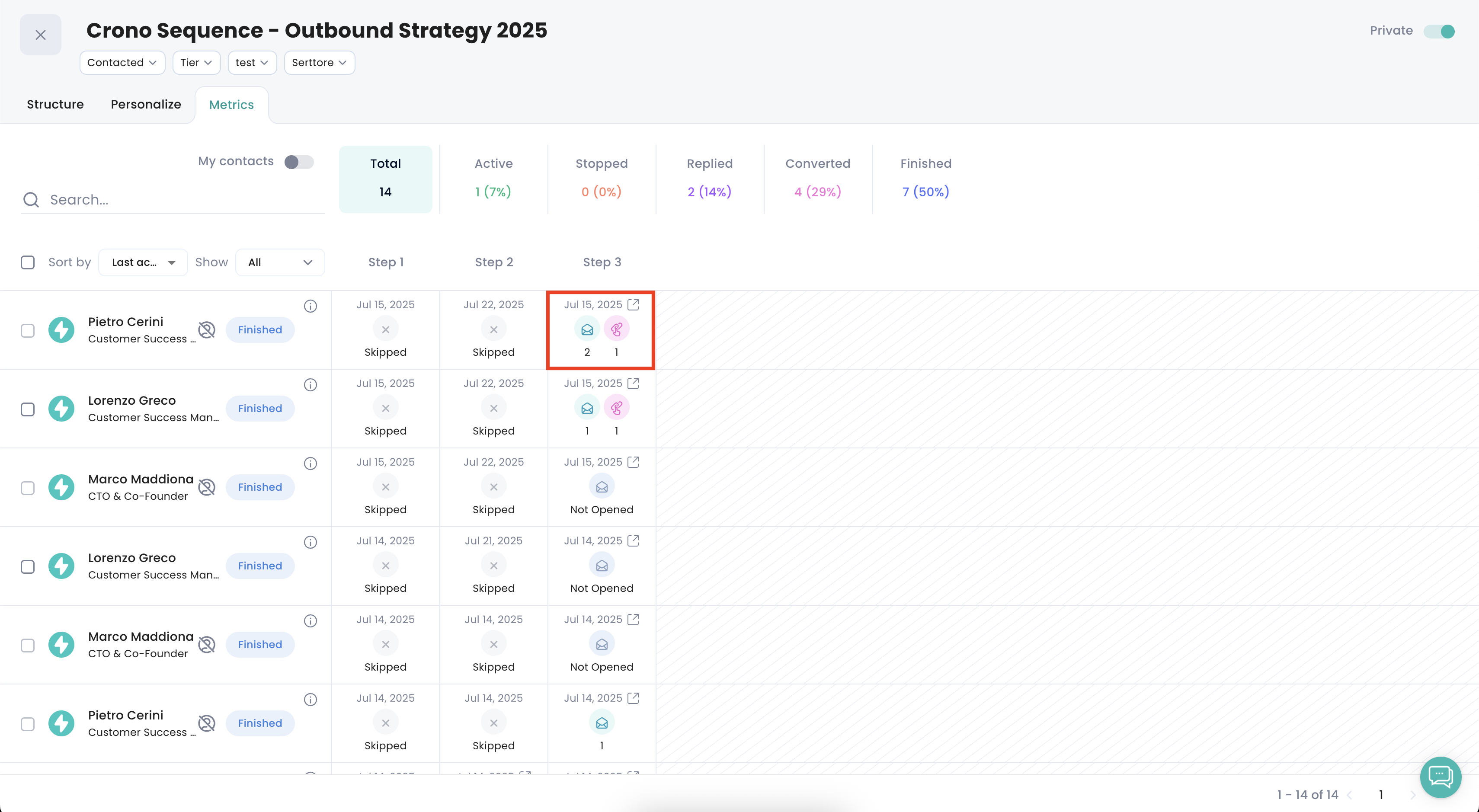Click the search magnifier icon
Screen dimensions: 1479x812
coord(31,200)
